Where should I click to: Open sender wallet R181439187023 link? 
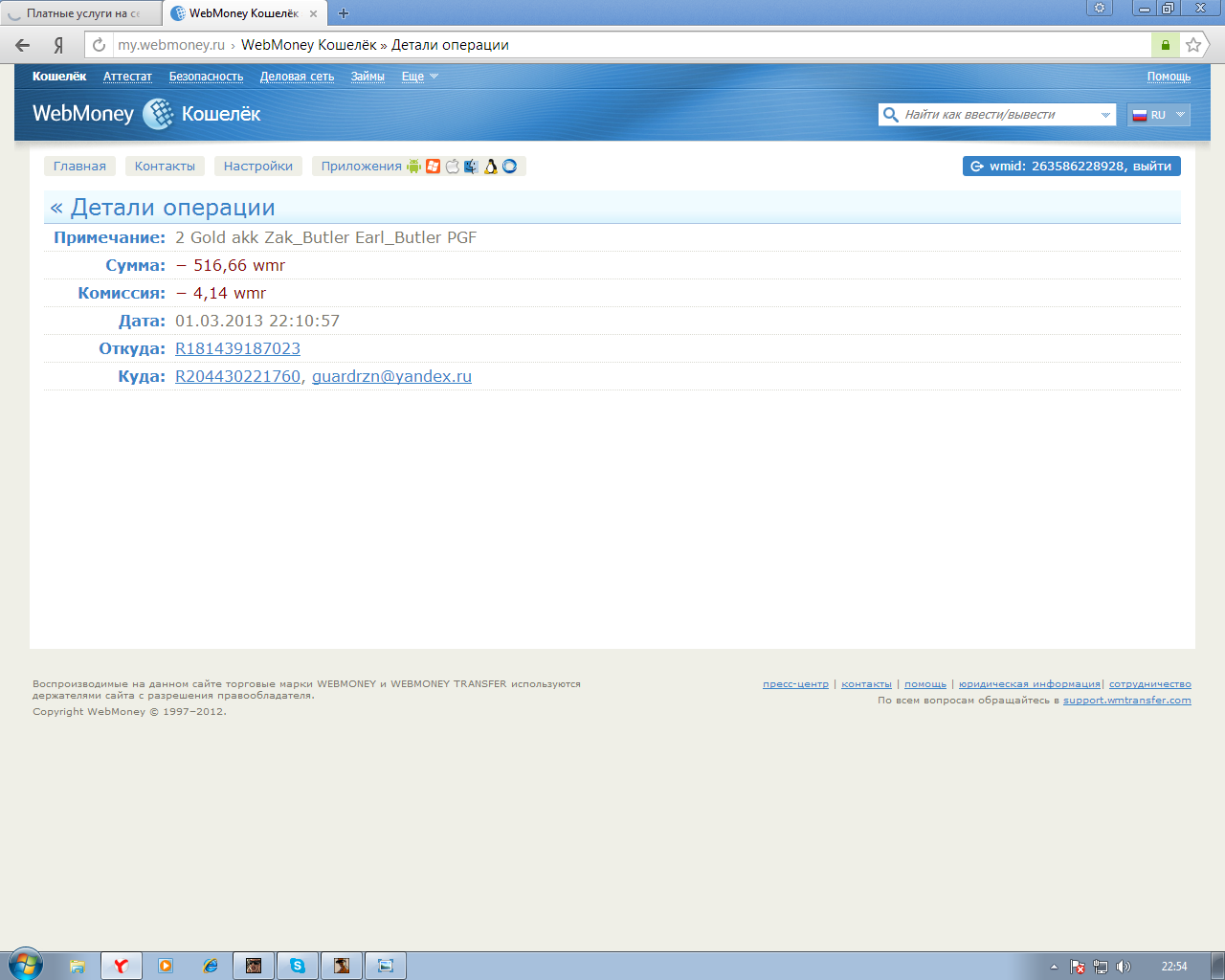tap(237, 349)
